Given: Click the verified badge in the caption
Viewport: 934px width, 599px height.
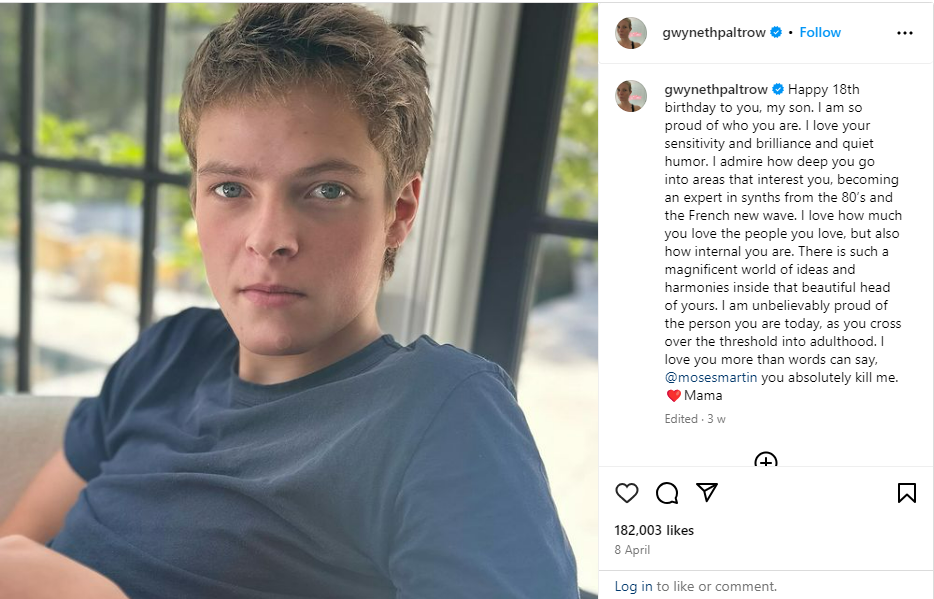Looking at the screenshot, I should click(777, 89).
